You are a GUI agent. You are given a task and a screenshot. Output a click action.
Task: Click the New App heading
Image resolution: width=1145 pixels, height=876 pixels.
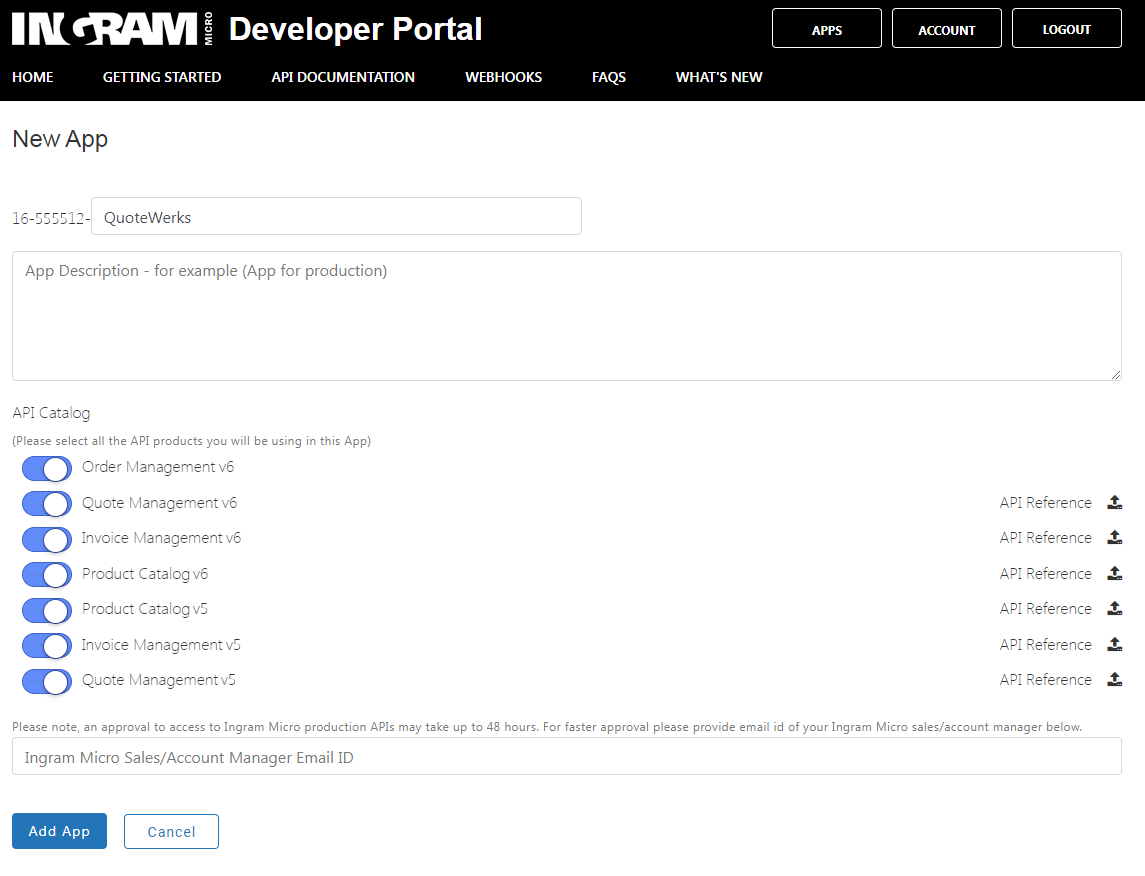pyautogui.click(x=60, y=139)
